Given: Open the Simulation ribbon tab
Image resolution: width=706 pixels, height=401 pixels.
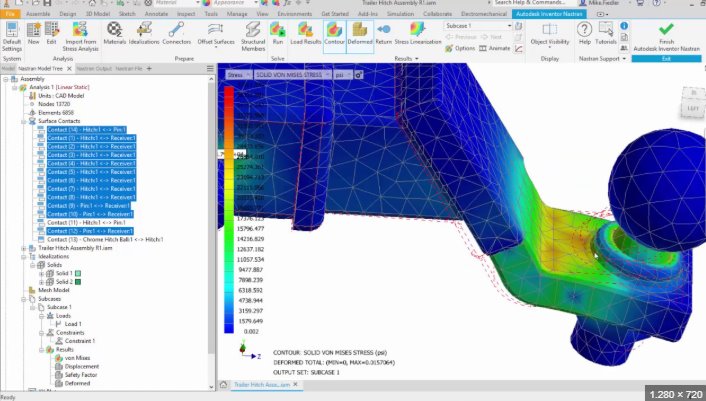Looking at the screenshot, I should 400,14.
